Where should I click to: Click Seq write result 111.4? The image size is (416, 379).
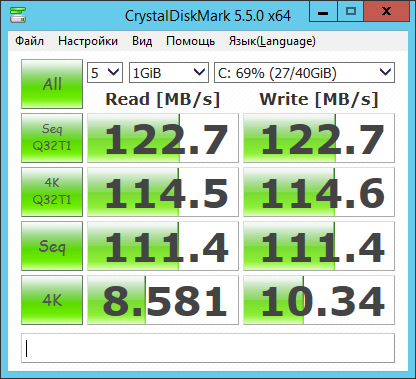click(319, 246)
